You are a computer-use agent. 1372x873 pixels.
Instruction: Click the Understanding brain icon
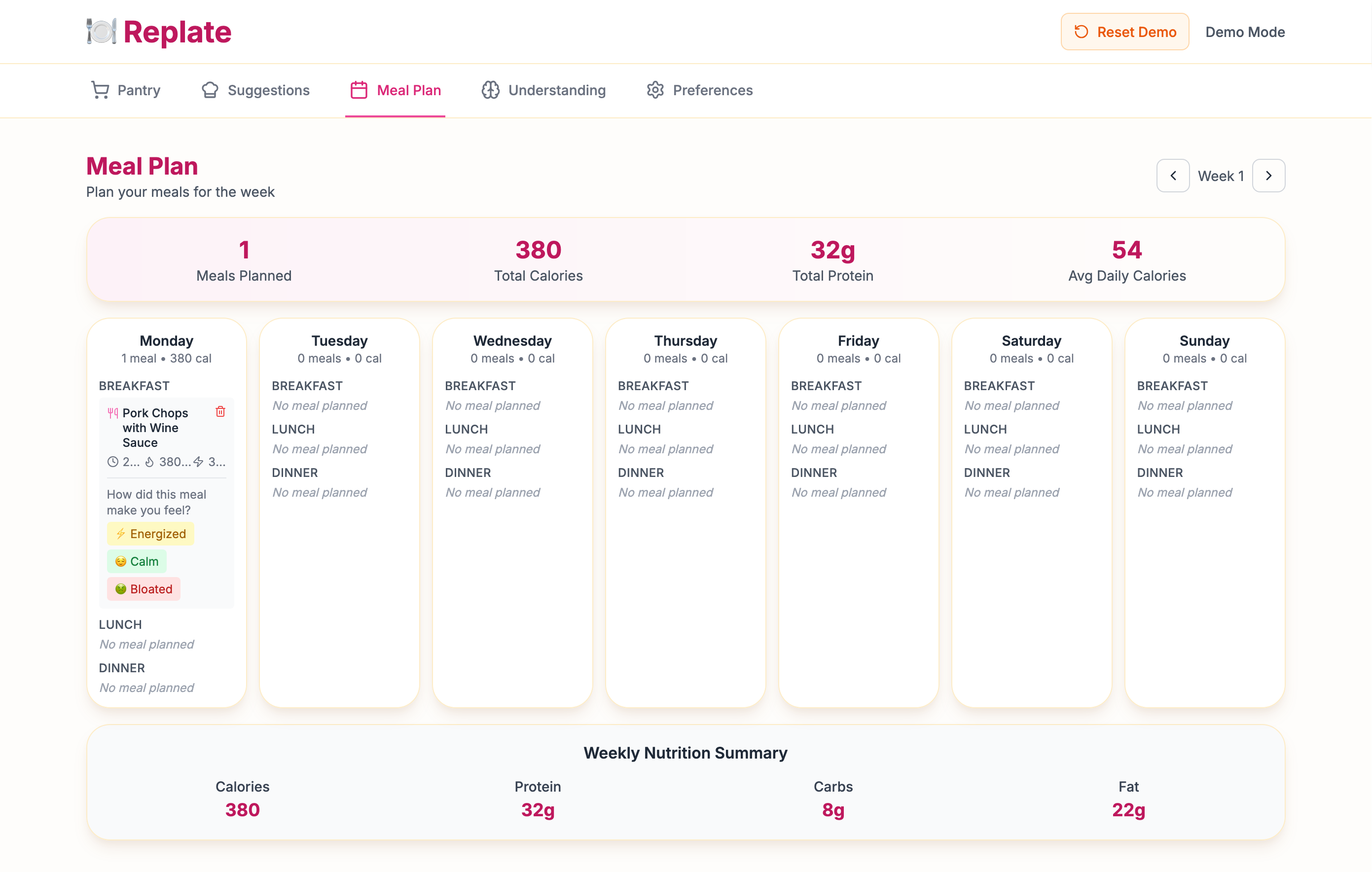490,90
